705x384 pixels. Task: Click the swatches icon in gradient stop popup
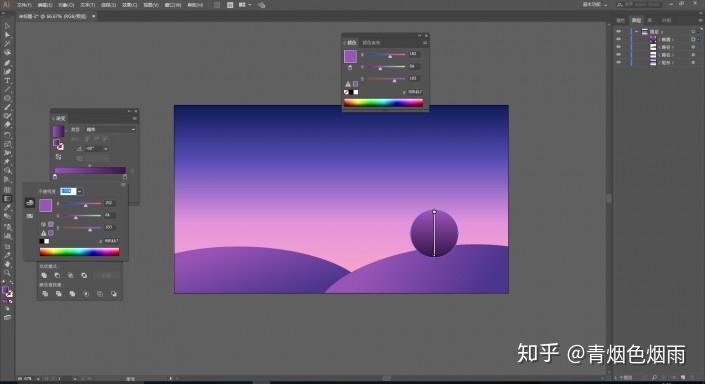coord(30,216)
